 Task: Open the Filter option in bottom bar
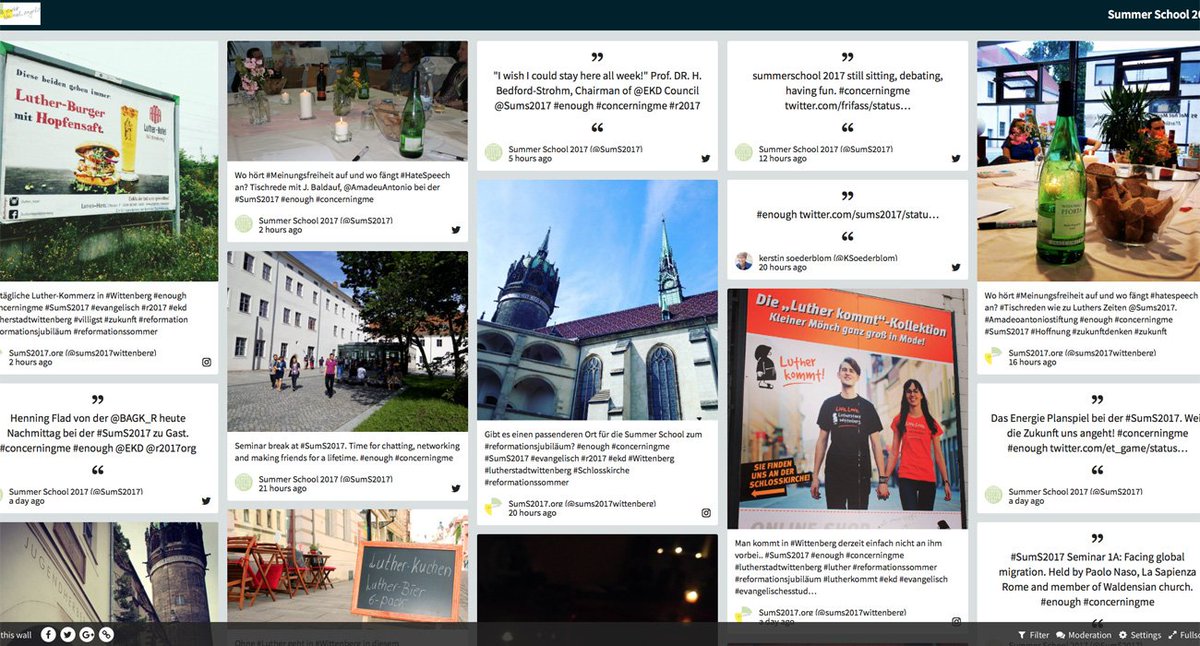[1033, 635]
